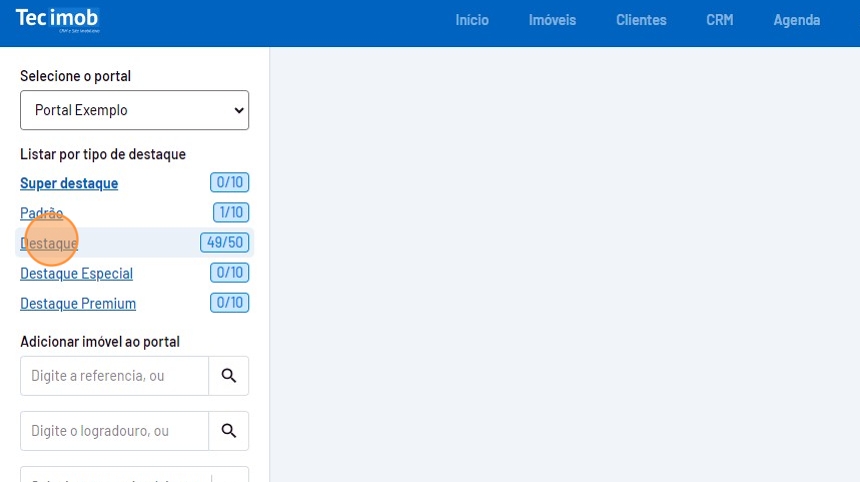
Task: Click the 49/50 counter badge
Action: coord(224,242)
